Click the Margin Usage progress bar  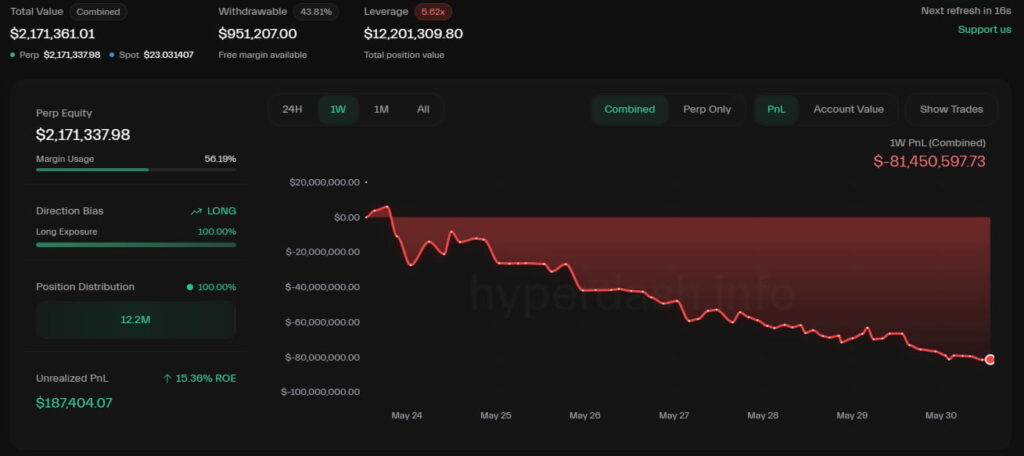click(136, 170)
